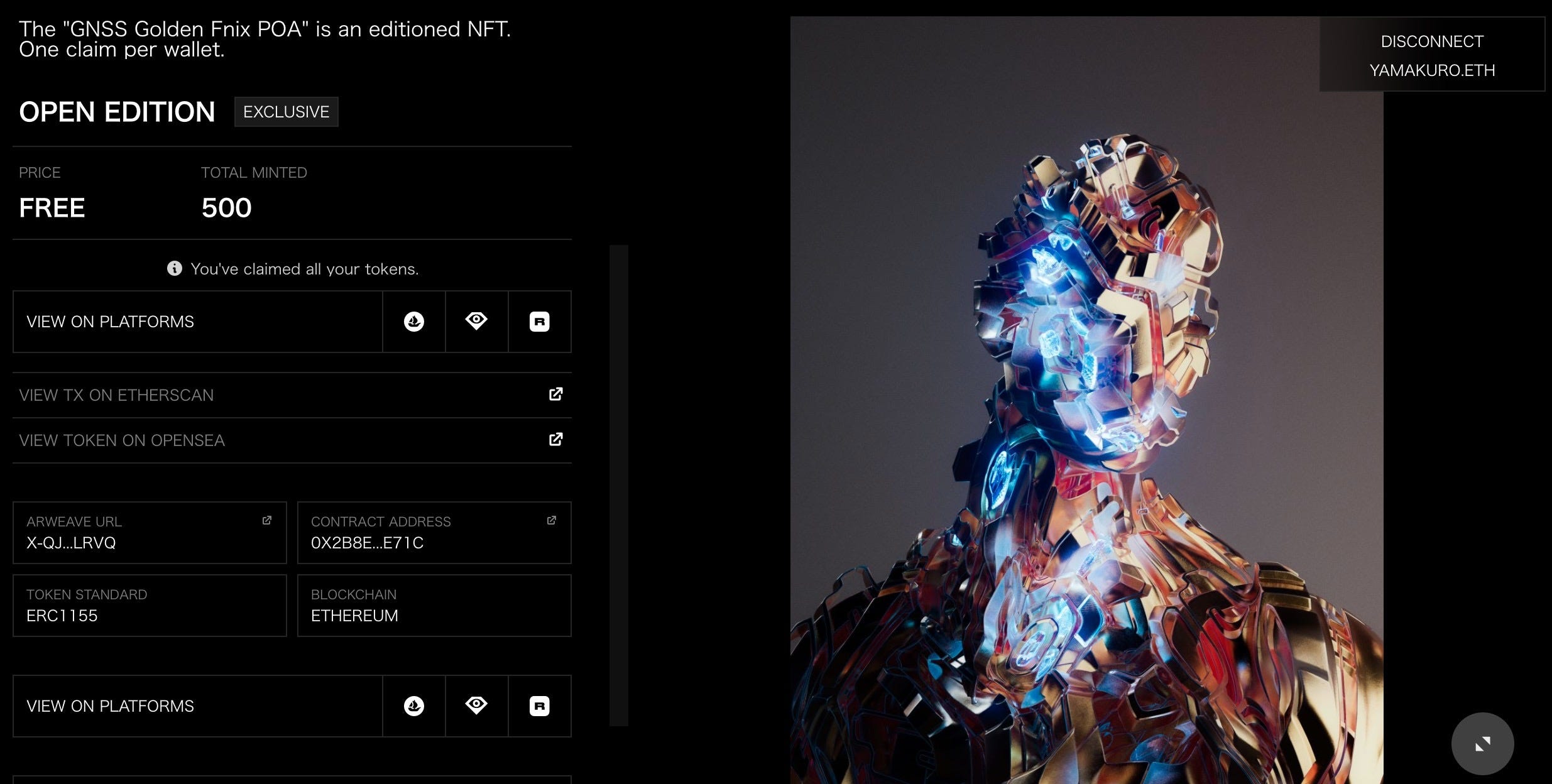This screenshot has width=1552, height=784.
Task: Open OpenSea icon in the upper platforms row
Action: (x=414, y=322)
